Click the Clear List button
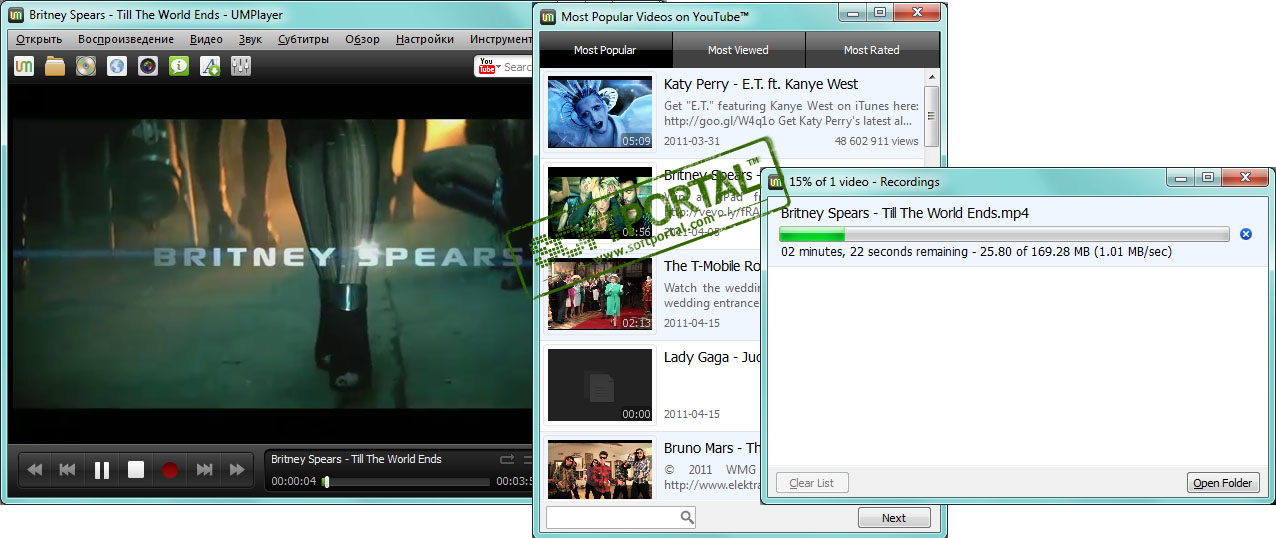 pos(812,483)
